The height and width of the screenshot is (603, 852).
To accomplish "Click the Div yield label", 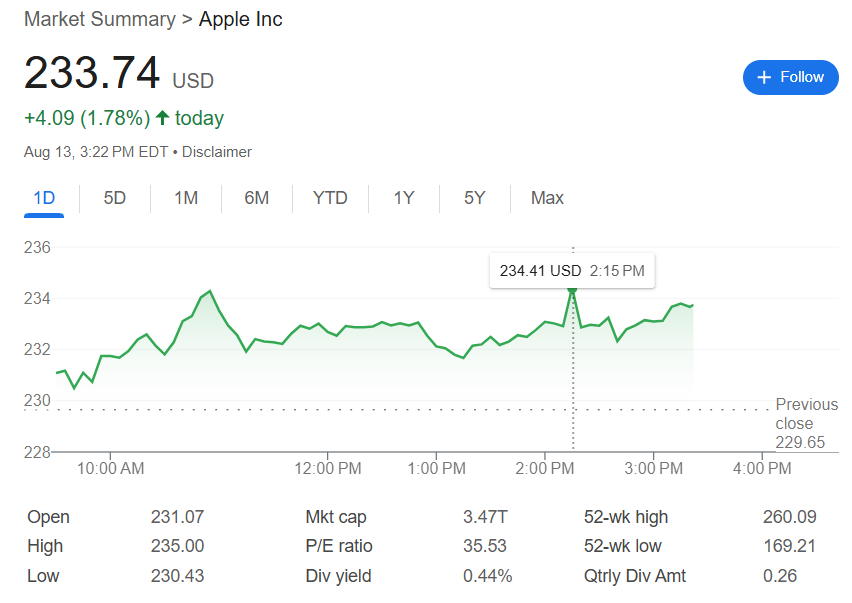I will point(338,576).
